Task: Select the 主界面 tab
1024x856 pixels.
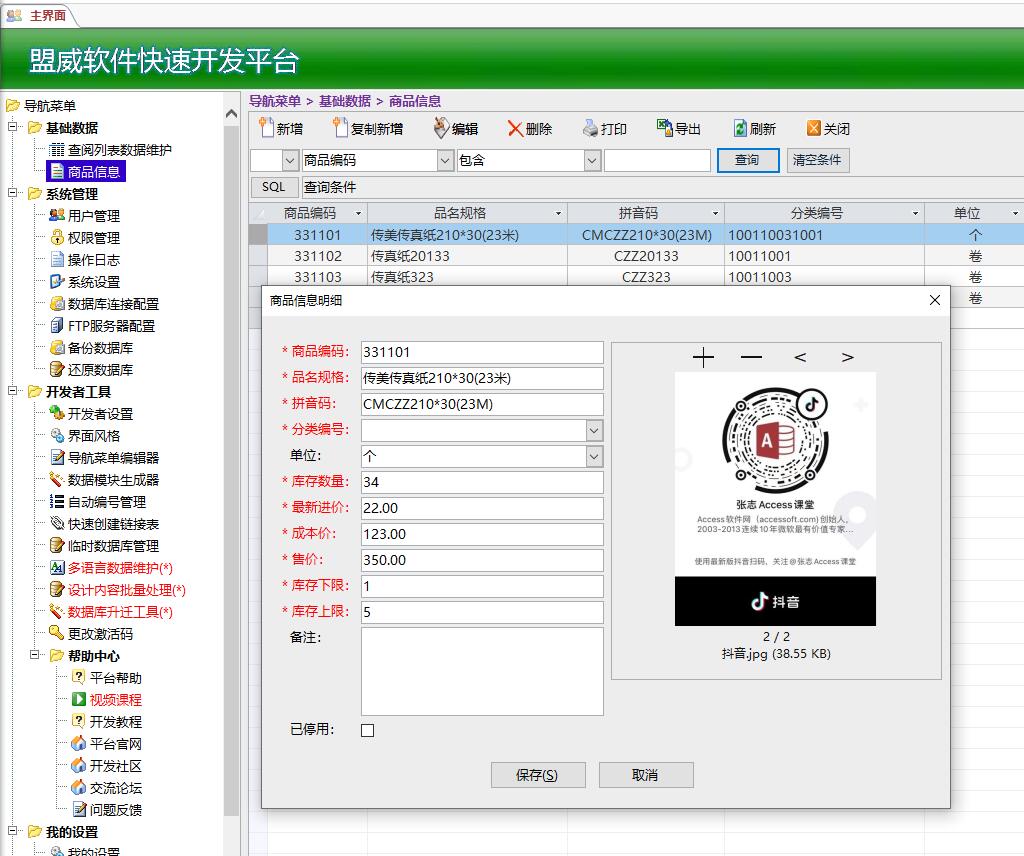Action: tap(38, 15)
